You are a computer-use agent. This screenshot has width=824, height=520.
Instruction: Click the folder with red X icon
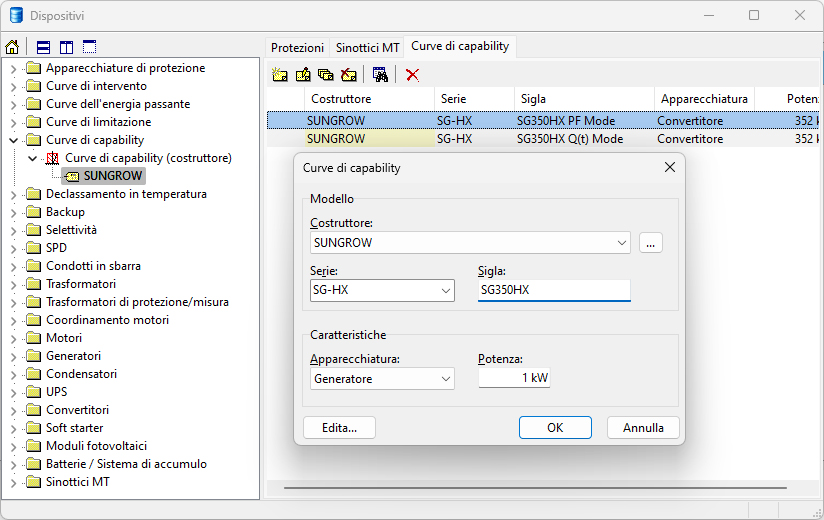(348, 74)
